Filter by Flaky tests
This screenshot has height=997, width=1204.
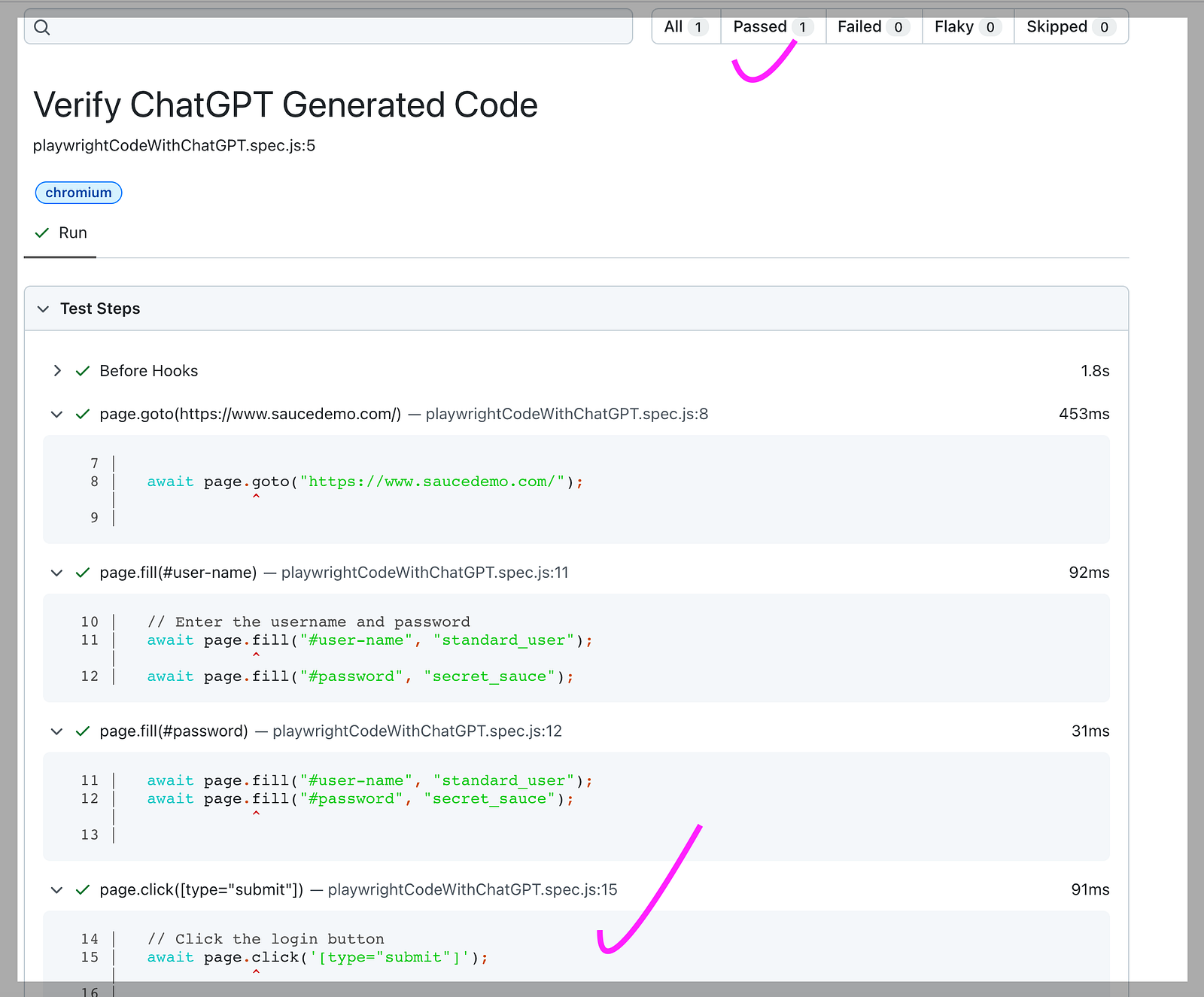point(968,27)
